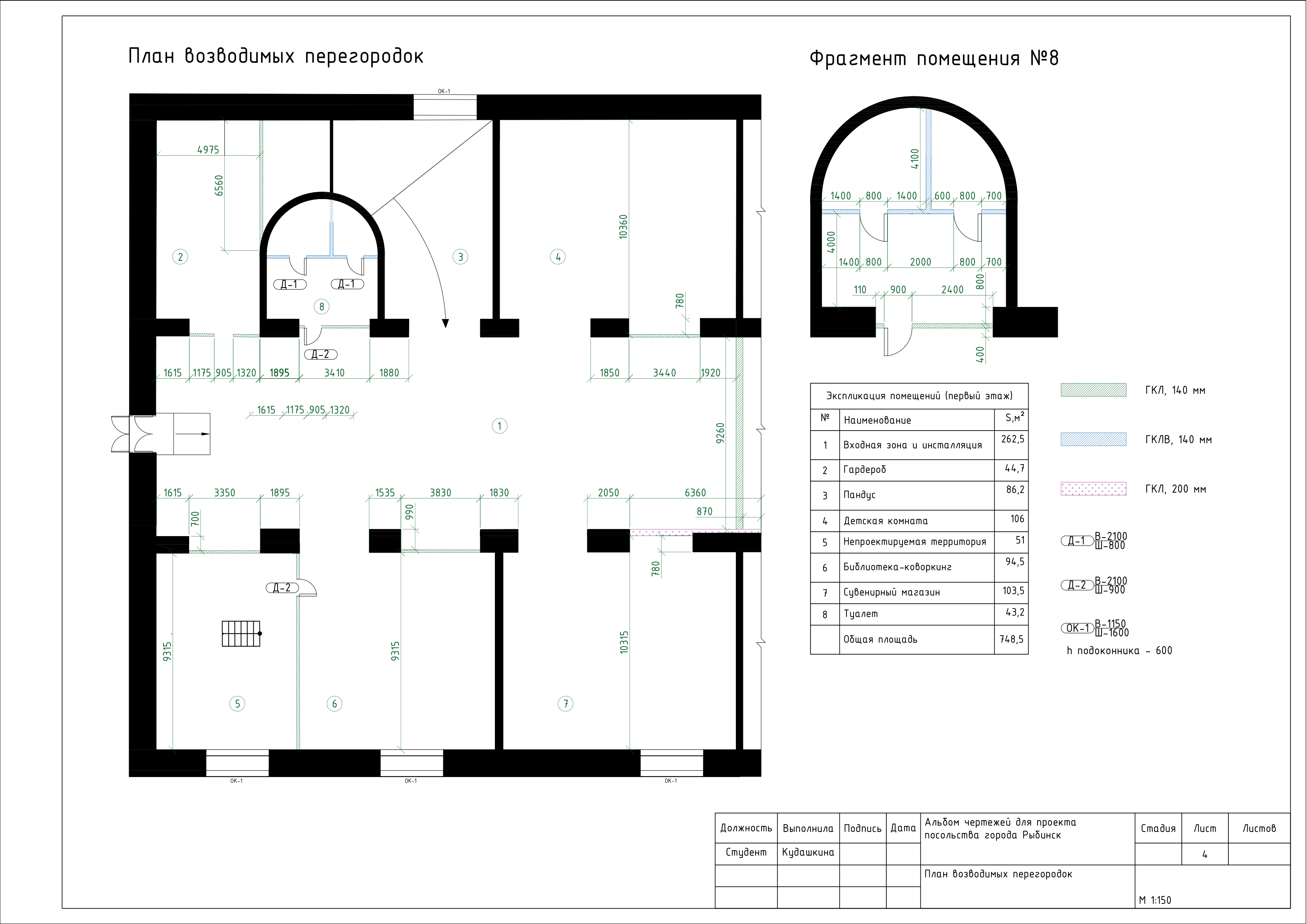Image resolution: width=1307 pixels, height=924 pixels.
Task: Click the scale text М 1:150
Action: click(1155, 900)
